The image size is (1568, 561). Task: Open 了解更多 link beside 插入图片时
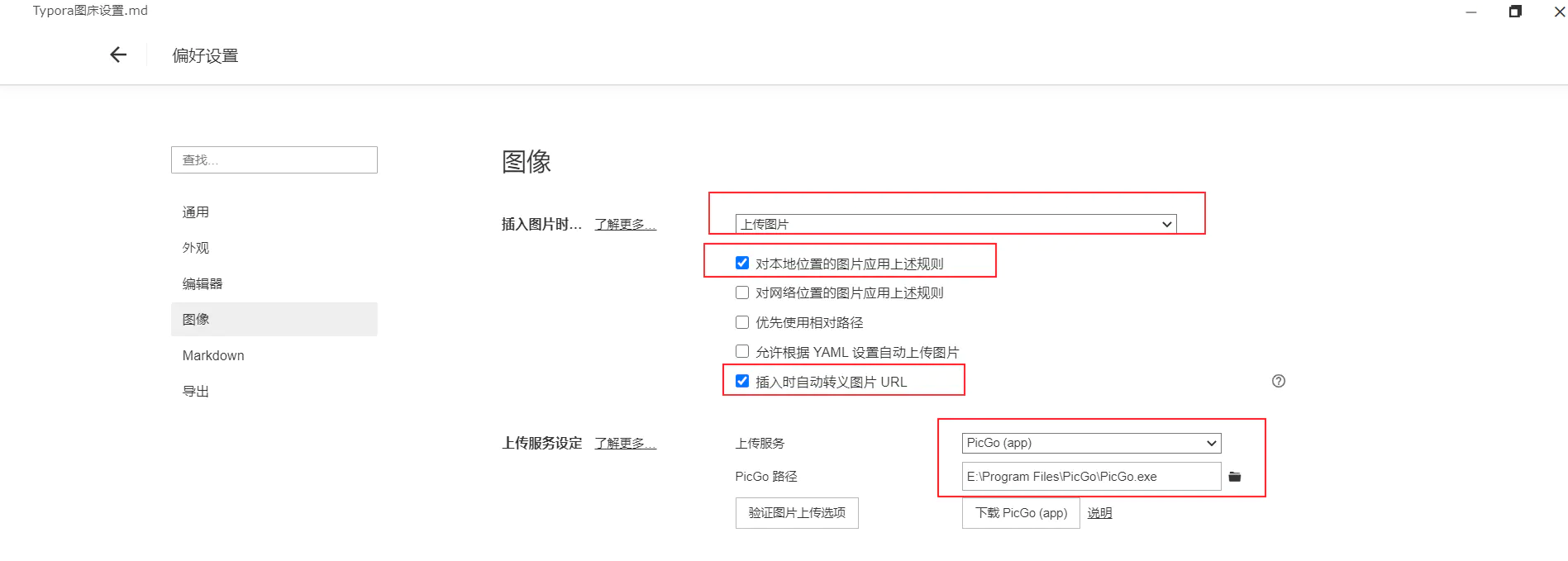tap(626, 224)
